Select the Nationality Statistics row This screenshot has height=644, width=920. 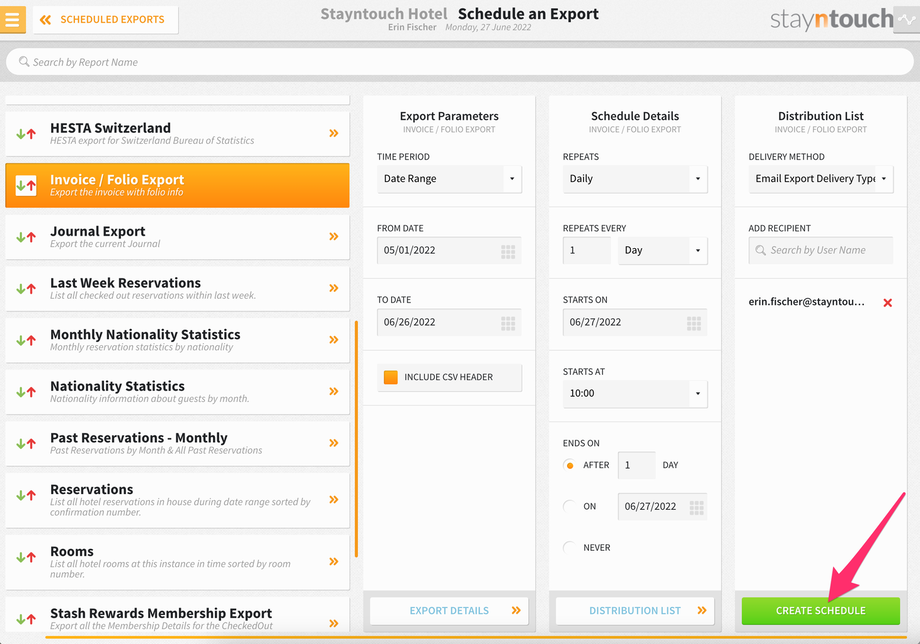177,392
